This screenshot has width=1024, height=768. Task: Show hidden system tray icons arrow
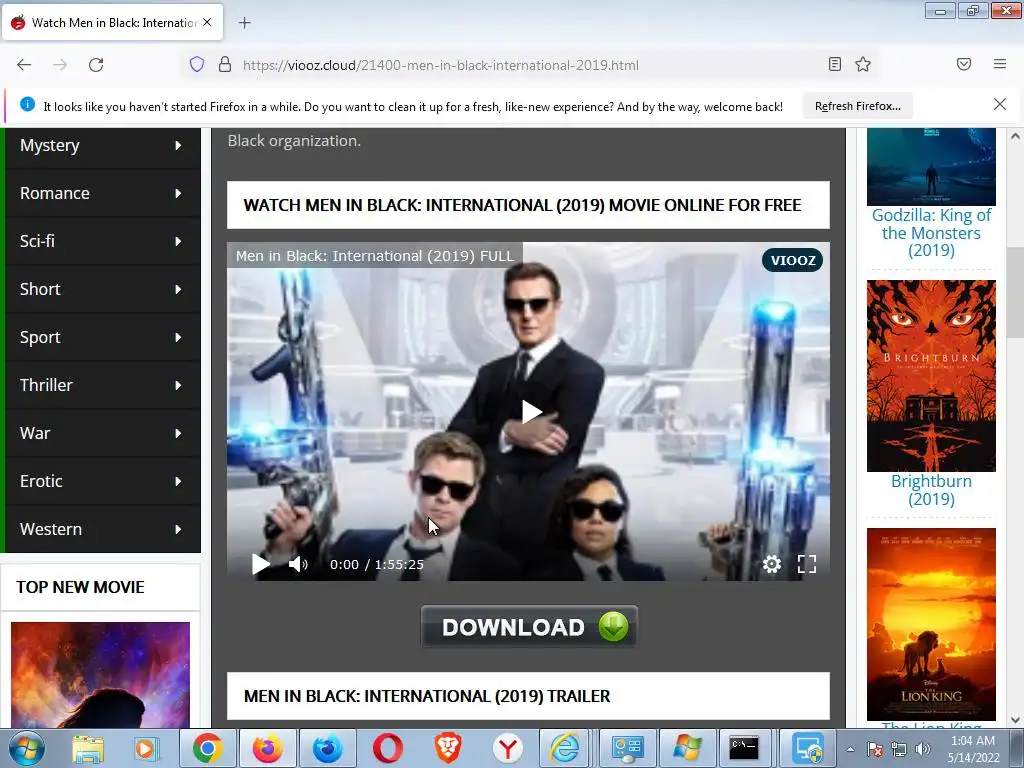[x=850, y=749]
